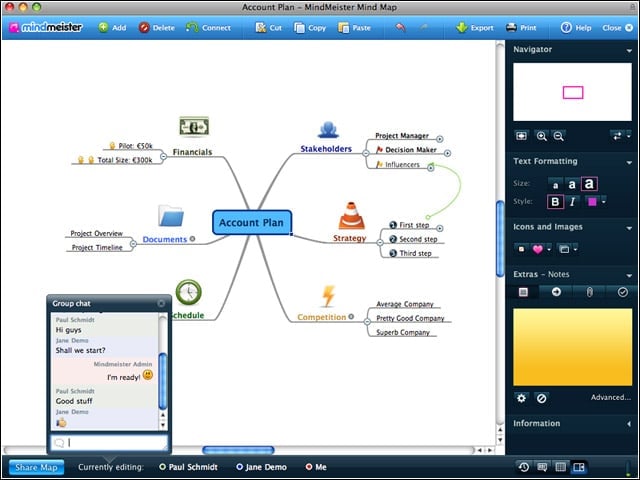Click the canvas horizontal scrollbar thumb

238,450
